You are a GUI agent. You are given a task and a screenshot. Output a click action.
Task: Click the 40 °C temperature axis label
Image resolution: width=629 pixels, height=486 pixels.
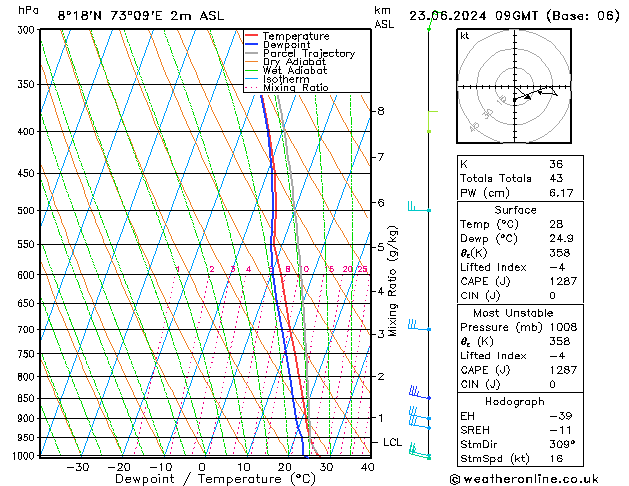coord(367,468)
